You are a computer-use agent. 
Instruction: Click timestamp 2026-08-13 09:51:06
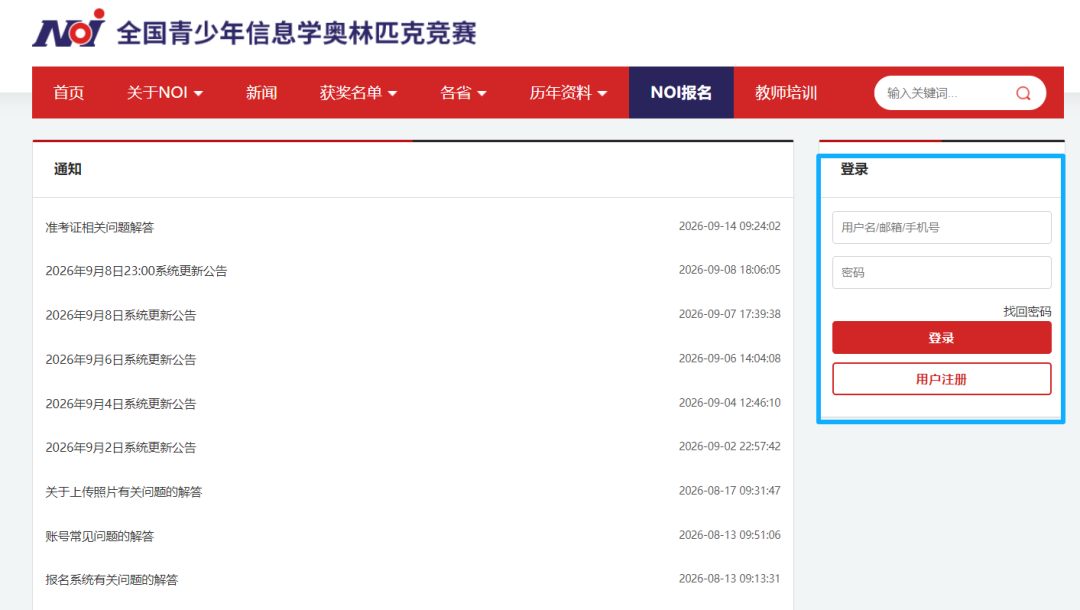729,534
